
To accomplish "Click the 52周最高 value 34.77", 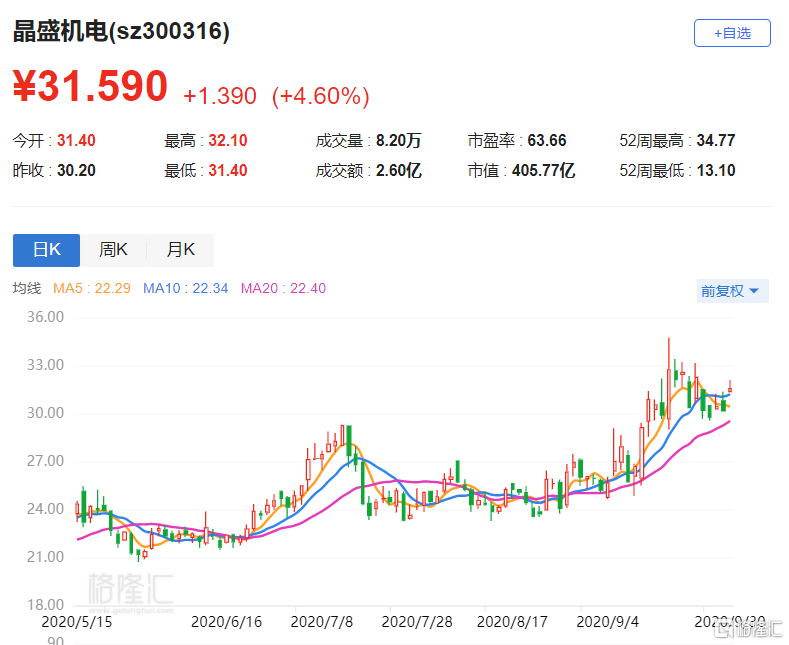I will click(x=716, y=140).
